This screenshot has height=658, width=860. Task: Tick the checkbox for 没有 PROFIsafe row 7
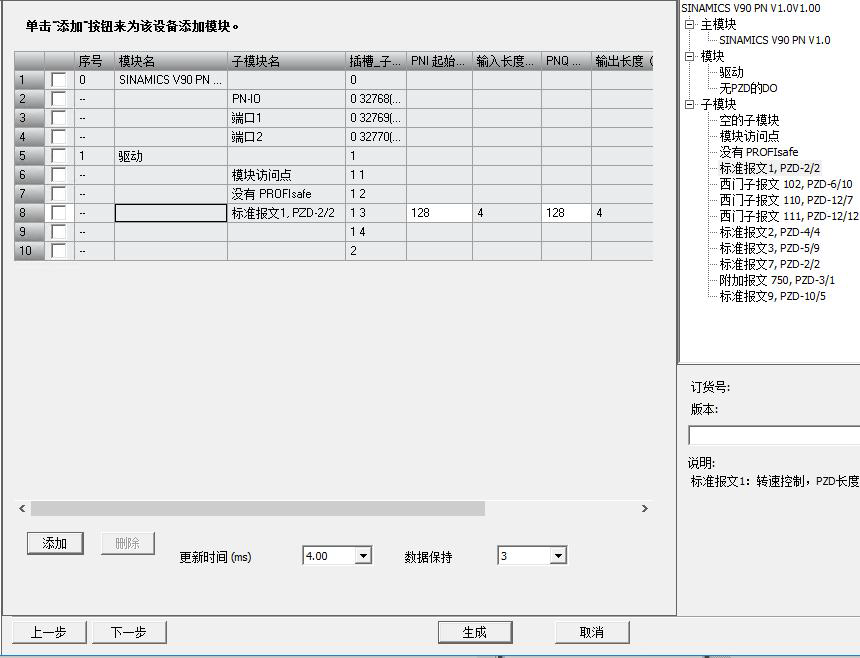59,194
